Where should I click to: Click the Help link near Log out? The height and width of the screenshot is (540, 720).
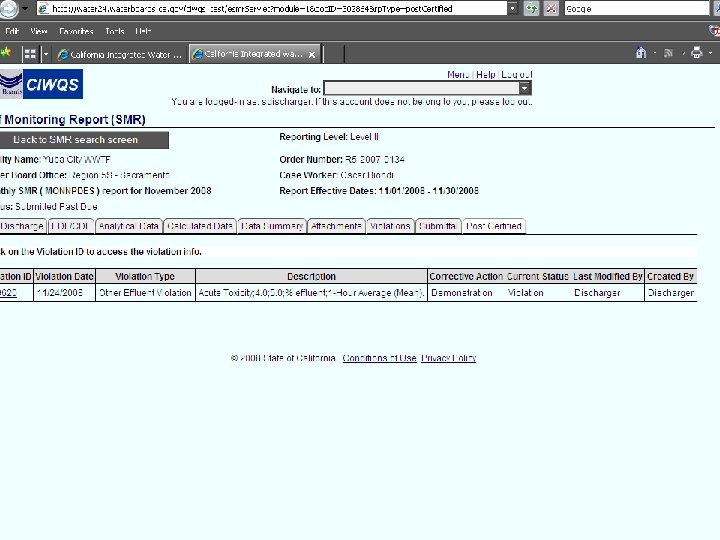click(x=485, y=74)
